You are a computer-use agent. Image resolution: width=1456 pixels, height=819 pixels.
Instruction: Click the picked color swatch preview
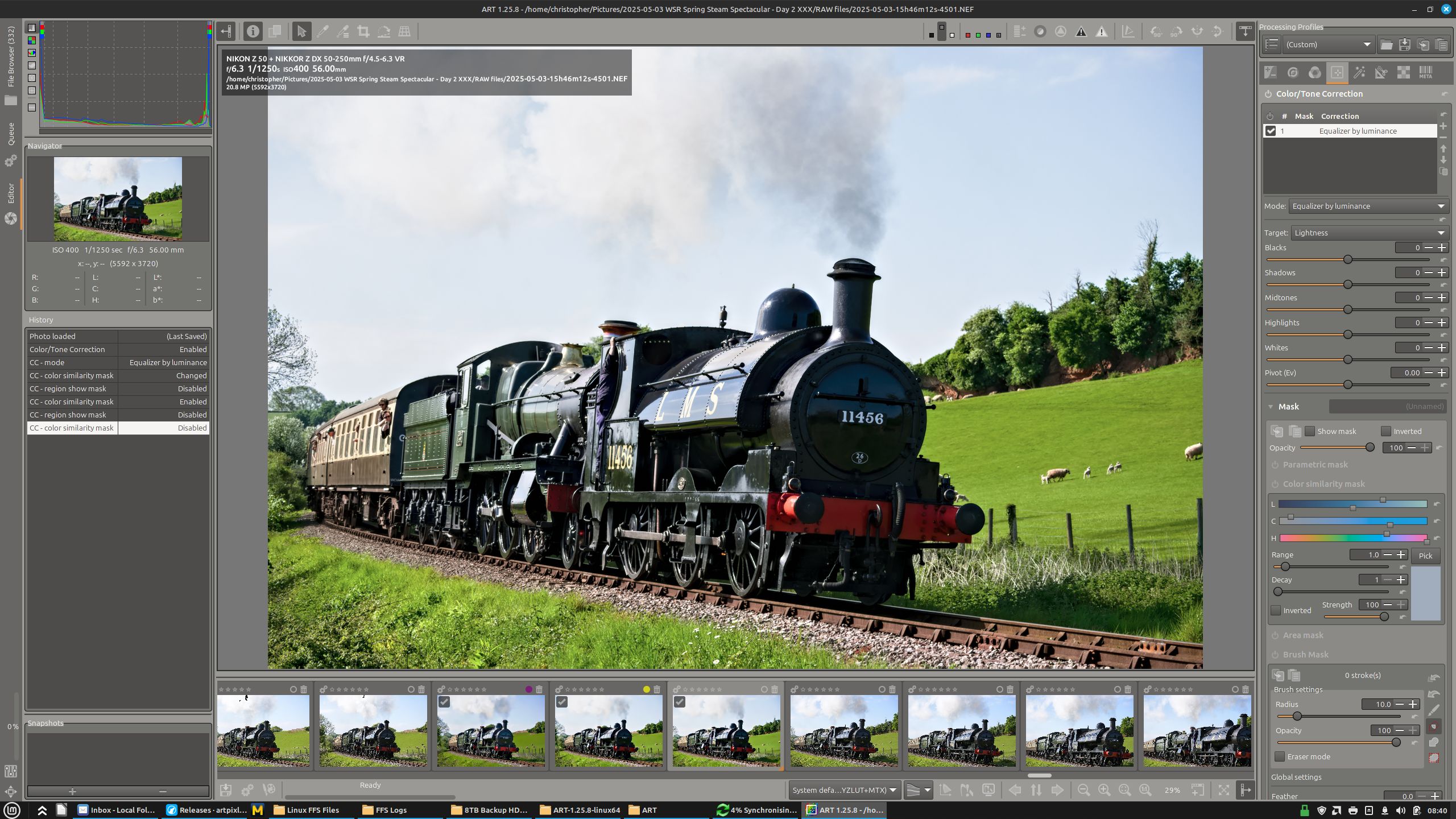click(1425, 593)
